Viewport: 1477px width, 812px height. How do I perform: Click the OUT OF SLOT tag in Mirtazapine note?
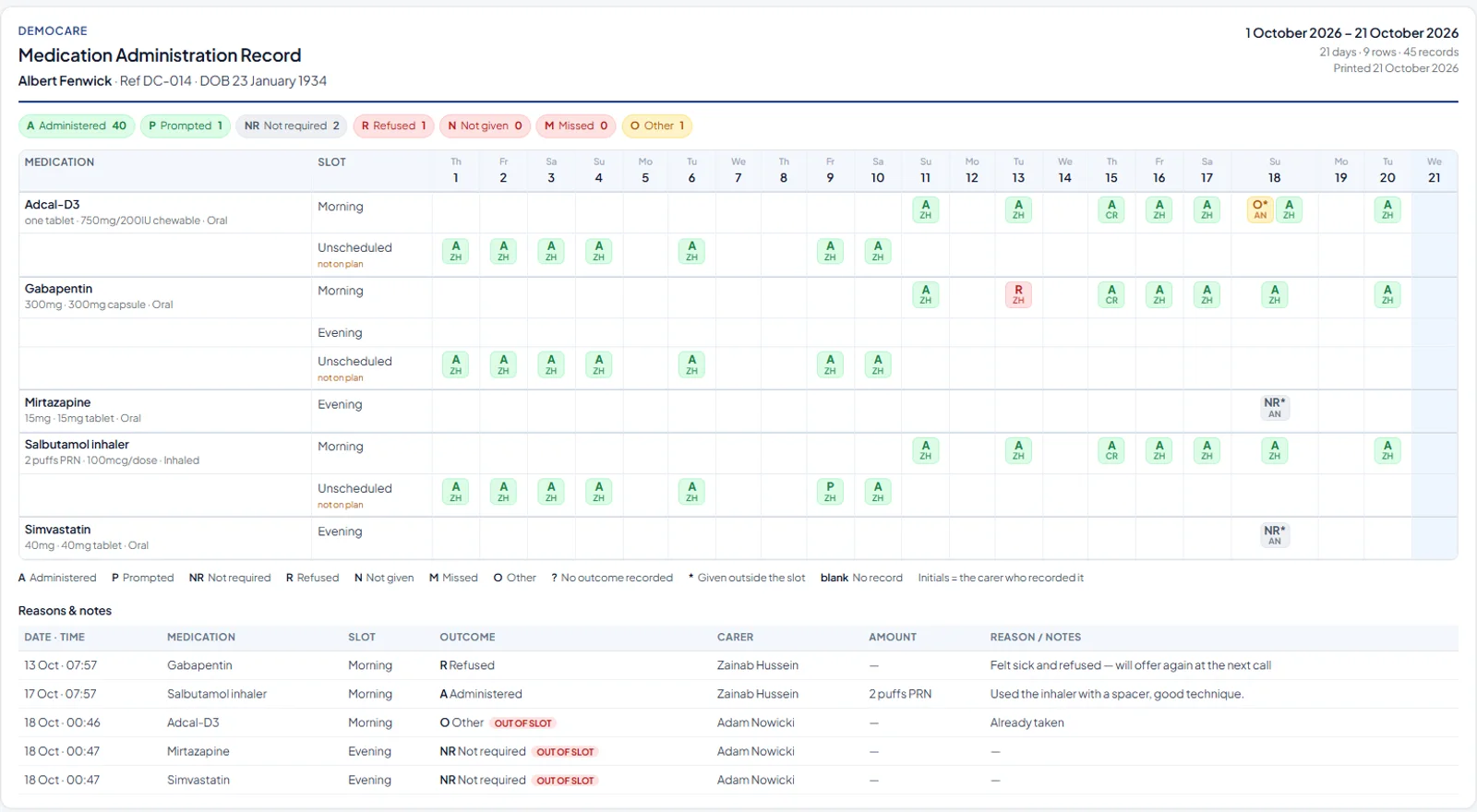tap(565, 752)
